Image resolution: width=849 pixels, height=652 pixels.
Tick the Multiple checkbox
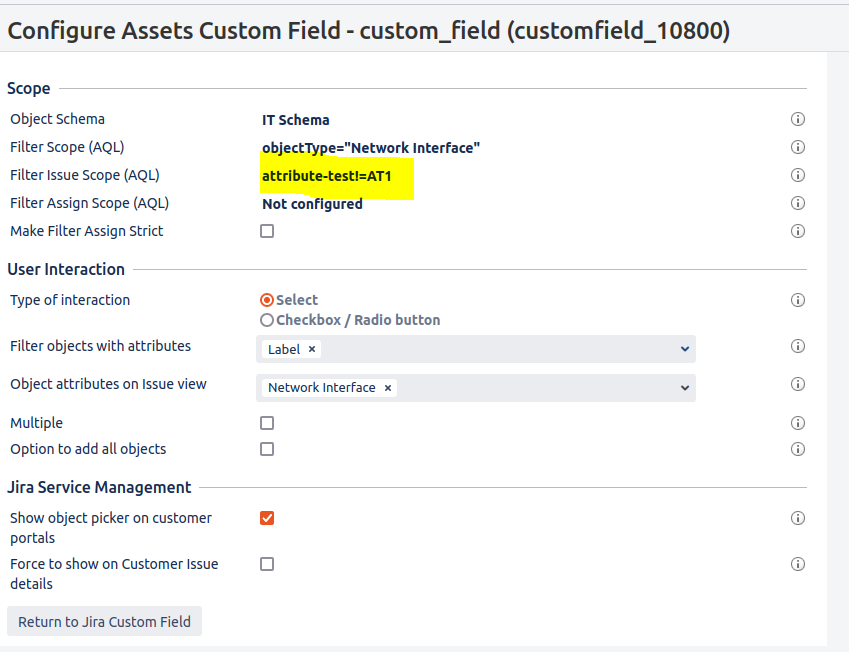click(x=267, y=423)
